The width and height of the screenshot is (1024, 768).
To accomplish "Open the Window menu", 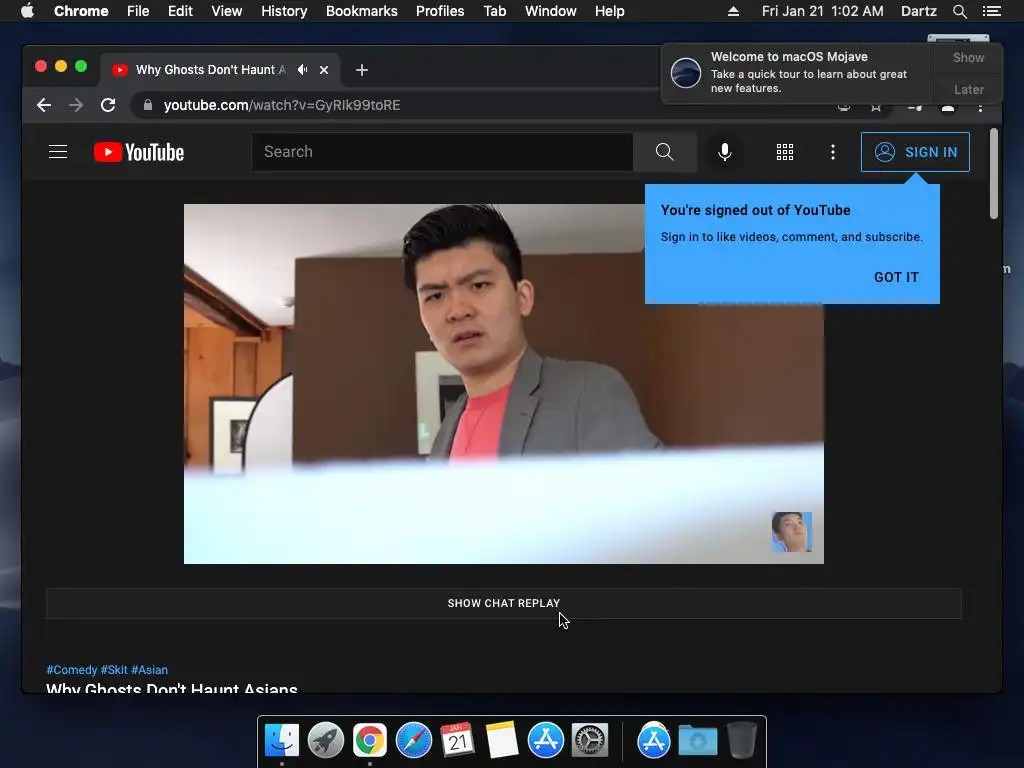I will [551, 11].
